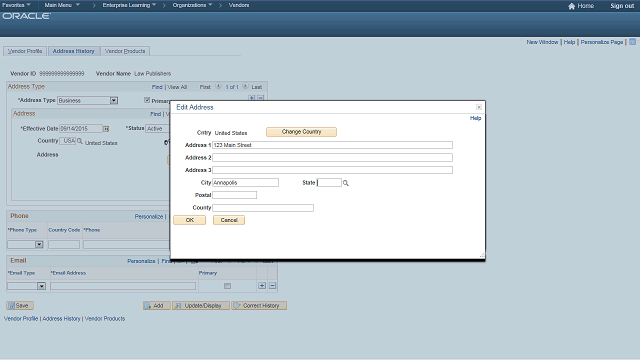Click Find link in the Address subsection
This screenshot has width=640, height=360.
156,114
